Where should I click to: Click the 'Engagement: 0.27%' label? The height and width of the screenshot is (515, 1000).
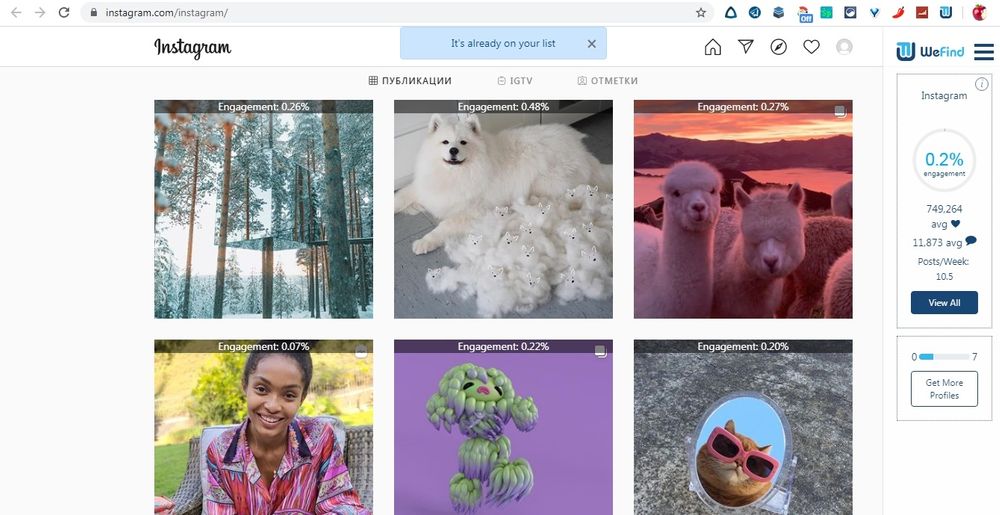click(x=743, y=106)
